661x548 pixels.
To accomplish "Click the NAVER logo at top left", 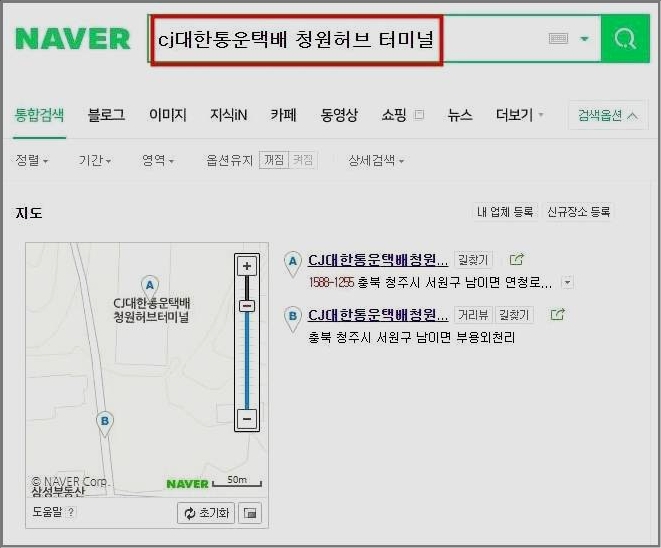I will click(73, 39).
